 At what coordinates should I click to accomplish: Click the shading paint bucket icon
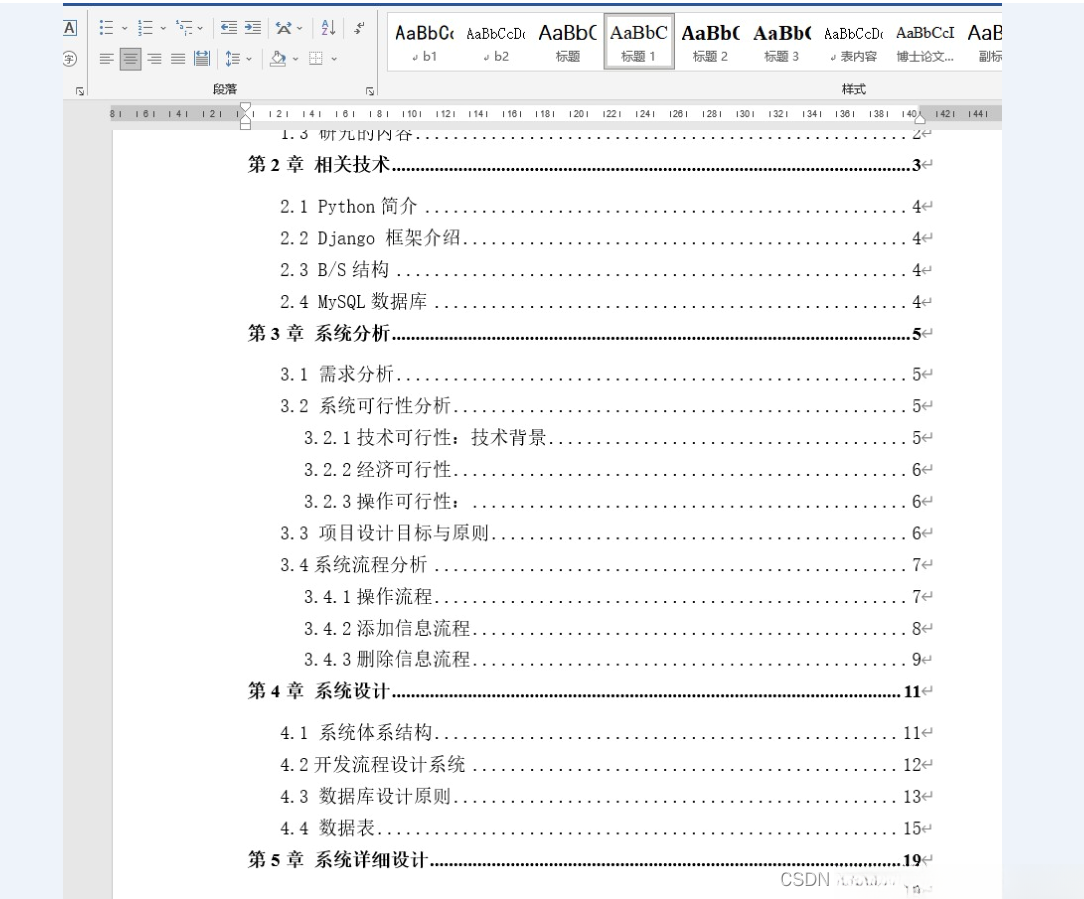[277, 59]
